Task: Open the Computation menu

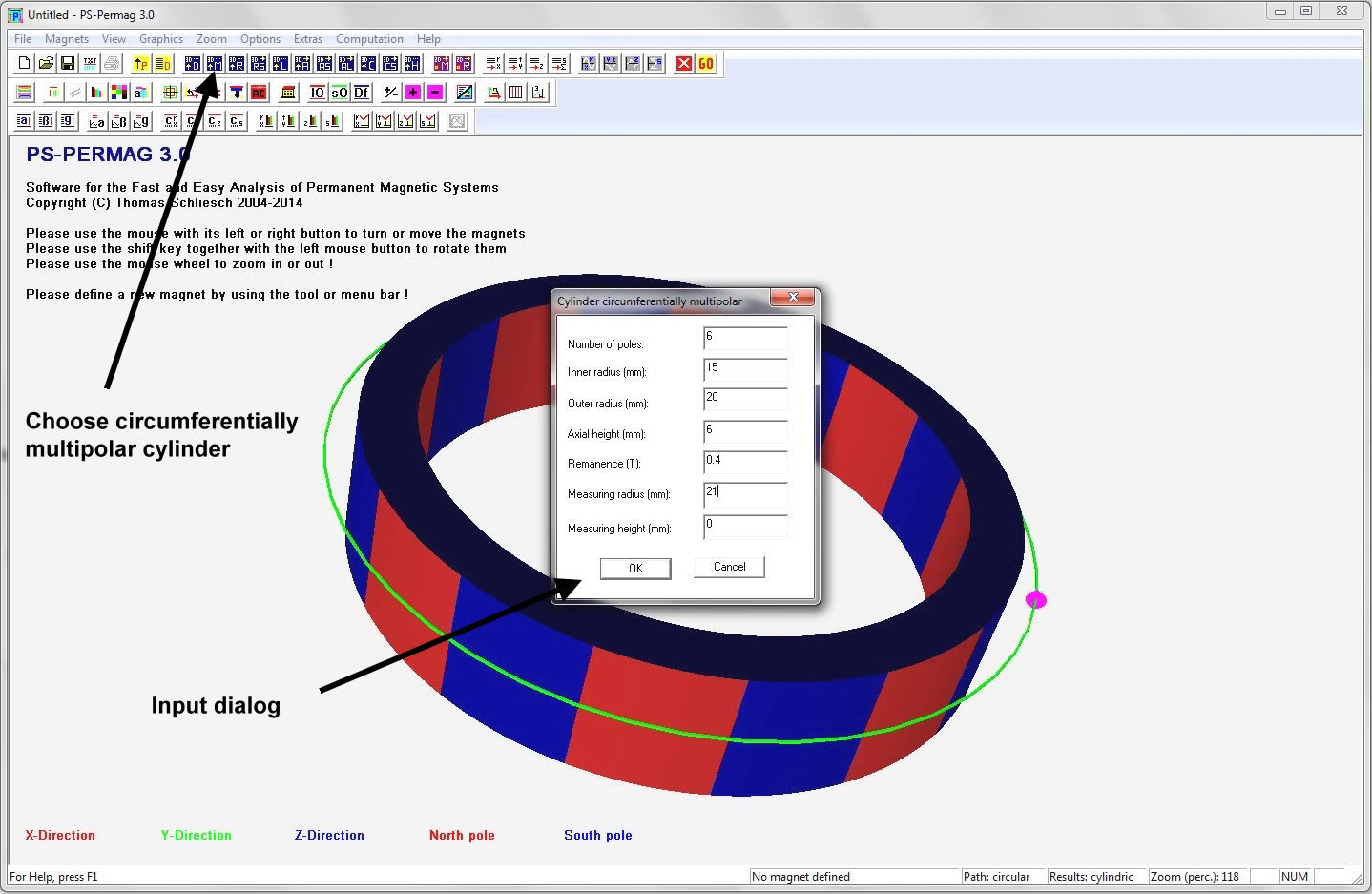Action: tap(369, 39)
